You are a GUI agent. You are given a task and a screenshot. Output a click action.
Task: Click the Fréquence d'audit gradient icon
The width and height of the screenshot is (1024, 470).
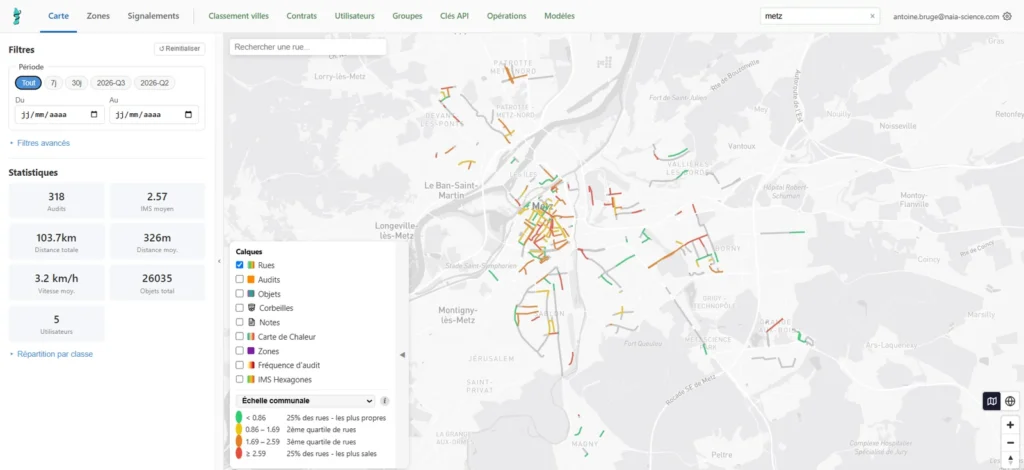click(x=251, y=365)
